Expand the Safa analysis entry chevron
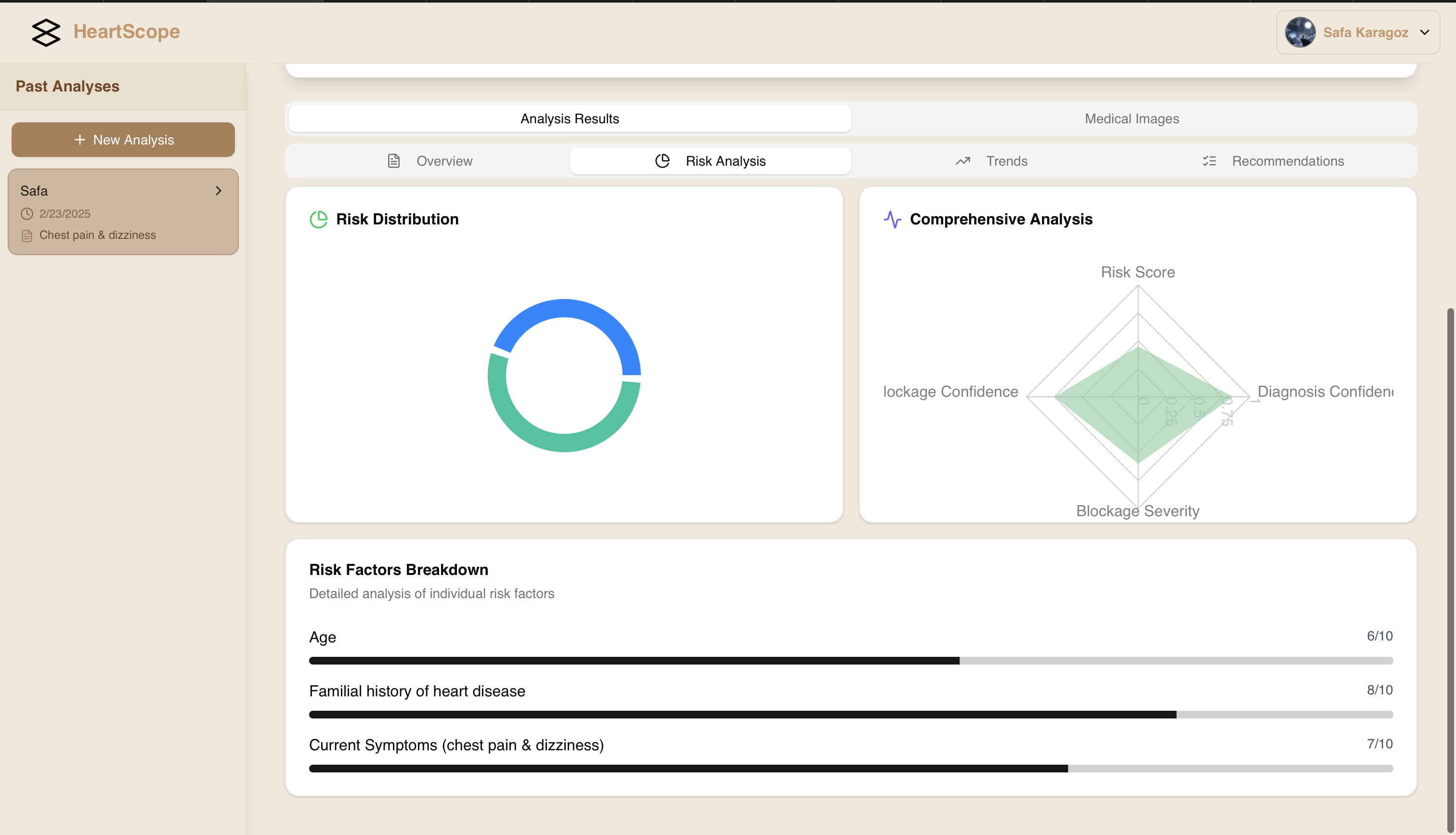The image size is (1456, 835). 219,191
